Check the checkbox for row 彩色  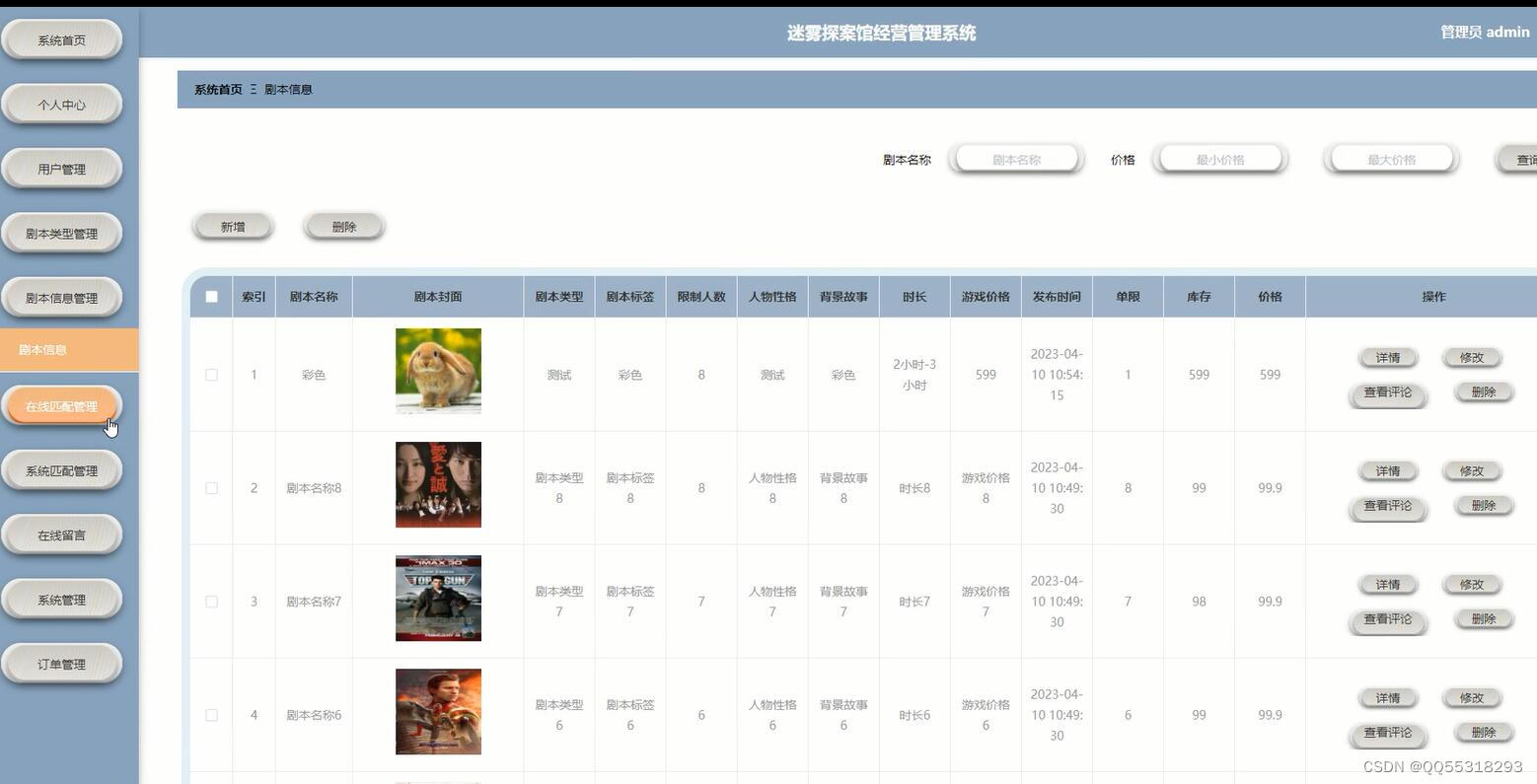click(211, 375)
